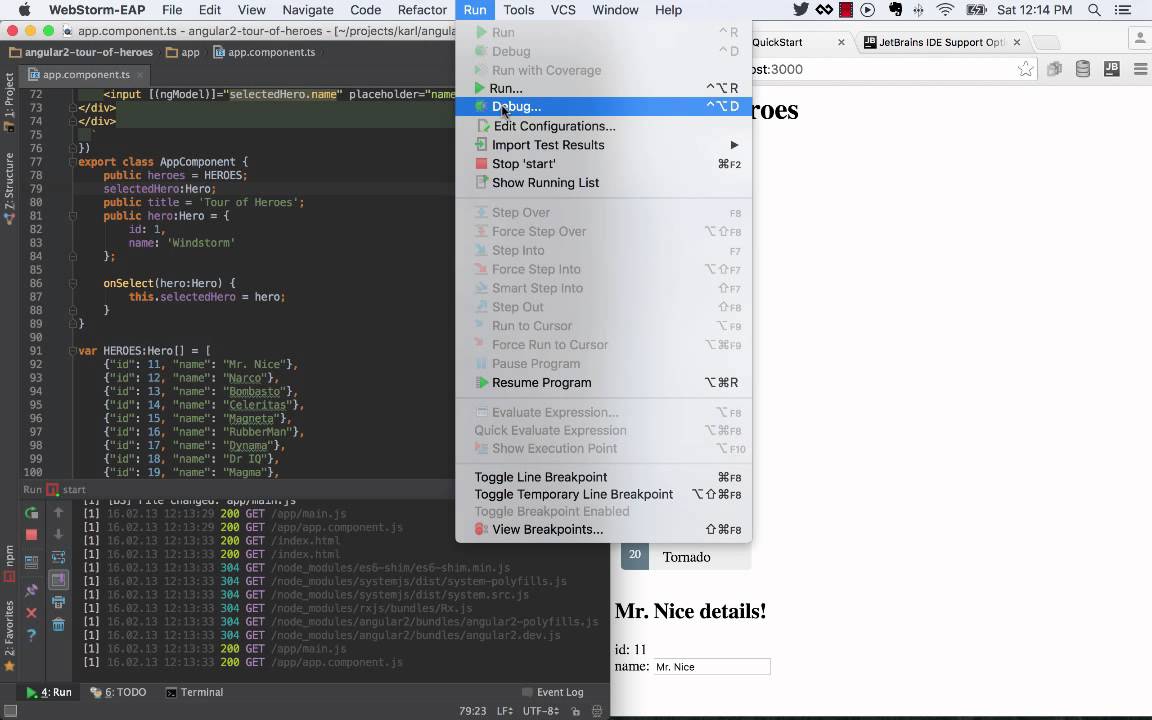
Task: Click the database-shaped Chrome extension icon
Action: pyautogui.click(x=1083, y=69)
